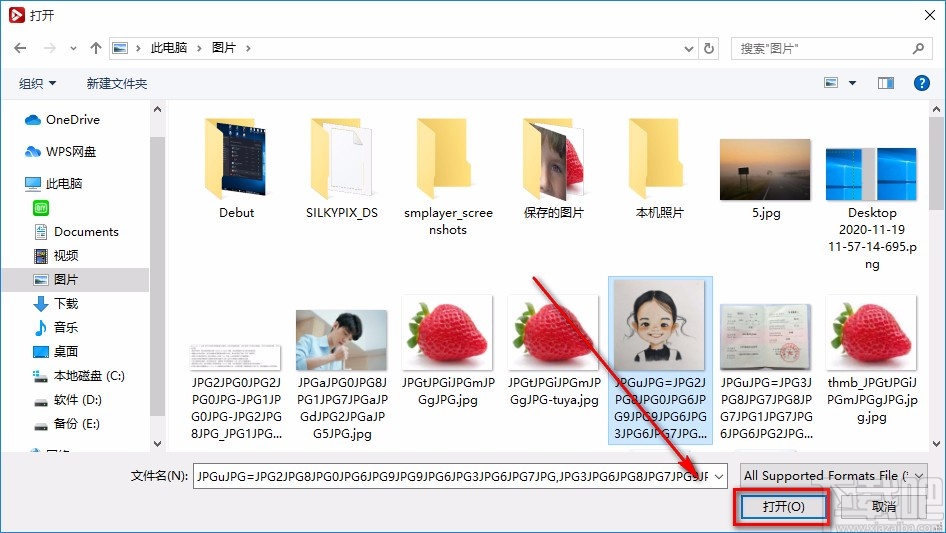Click the file list scrollbar up arrow
Viewport: 946px width, 533px height.
tap(936, 109)
